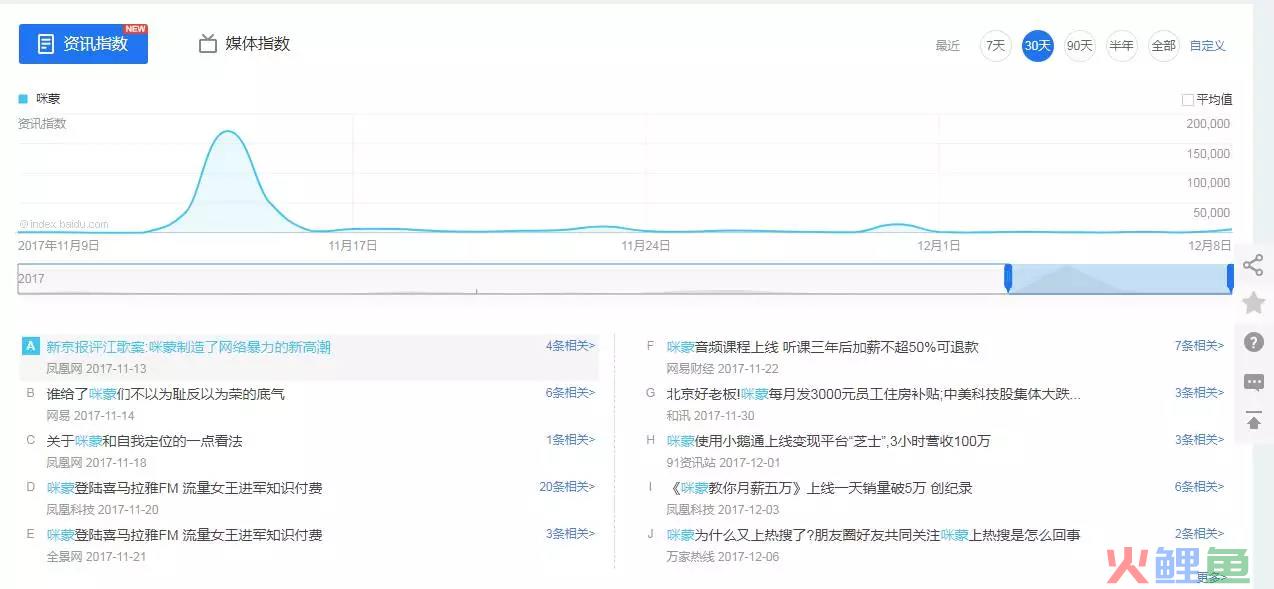Expand 6条相关 for item B
1274x589 pixels.
coord(570,393)
